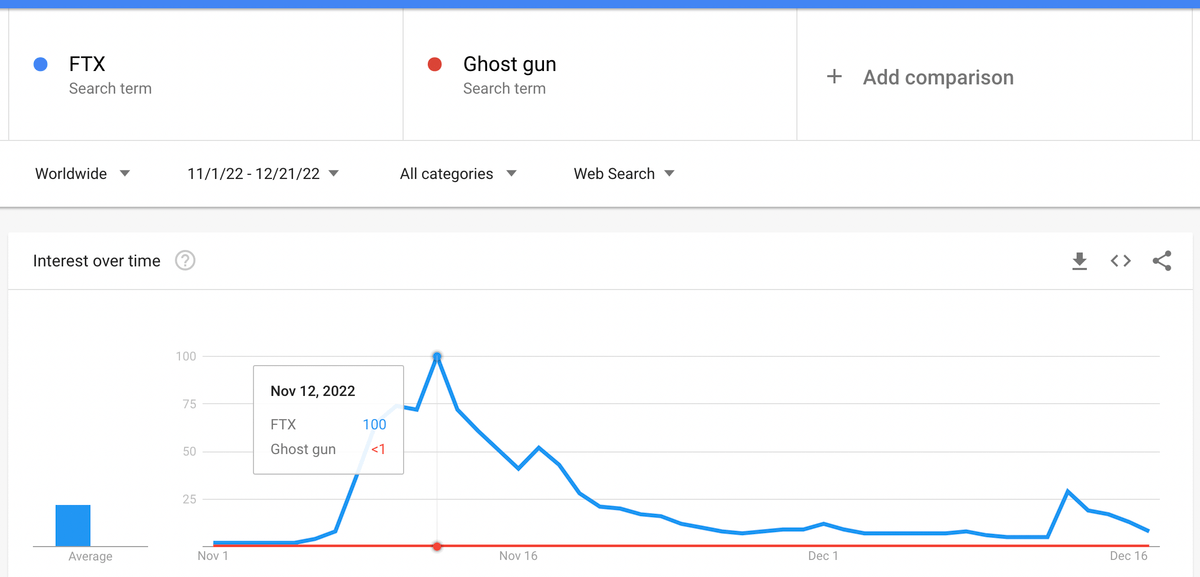
Task: Share the Interest over time chart
Action: [1161, 261]
